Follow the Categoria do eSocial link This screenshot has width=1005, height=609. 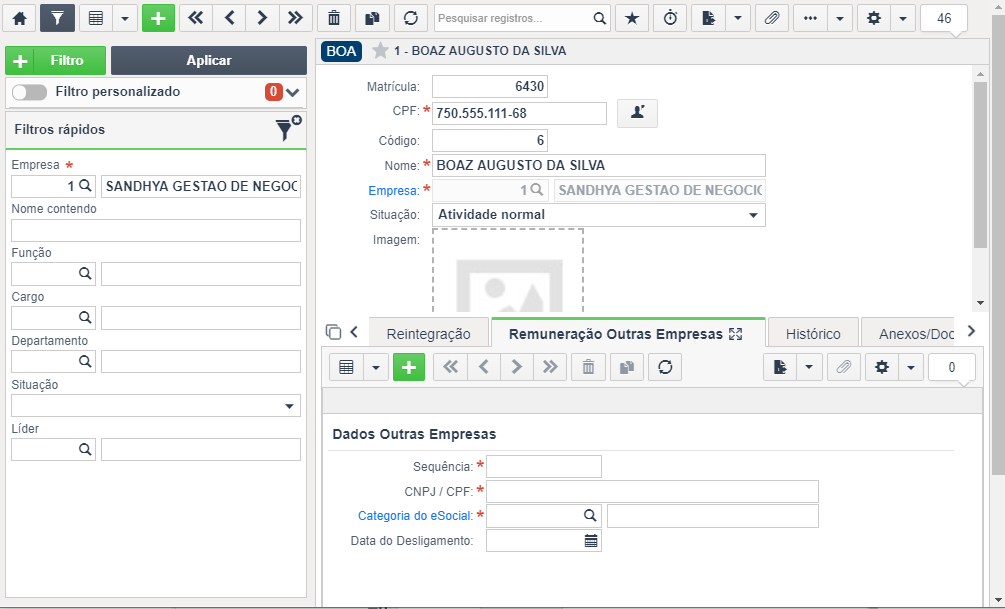click(415, 515)
